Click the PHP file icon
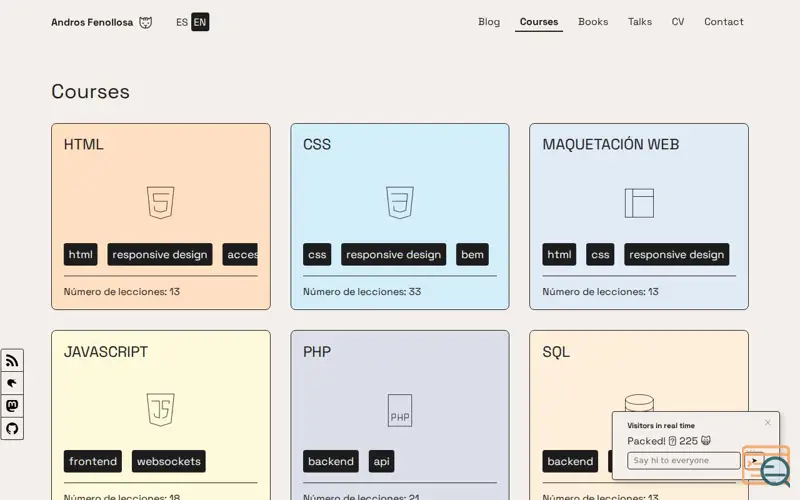 400,410
